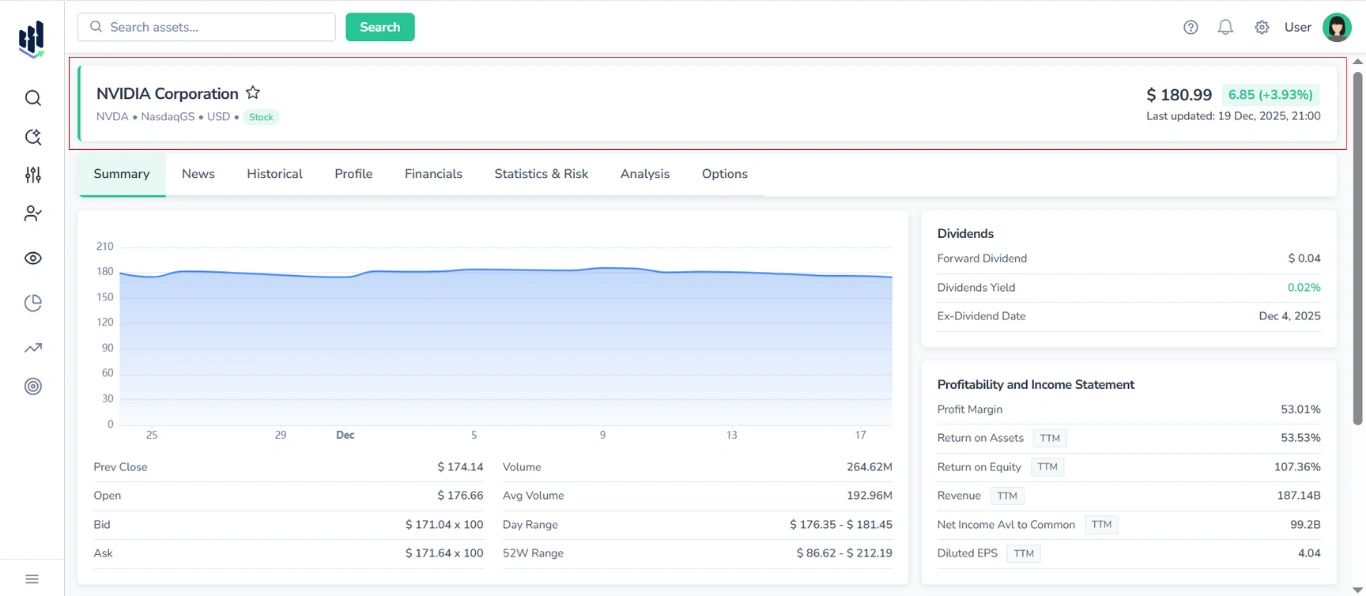Screen dimensions: 1366x596
Task: Click the Search assets input field
Action: click(205, 27)
